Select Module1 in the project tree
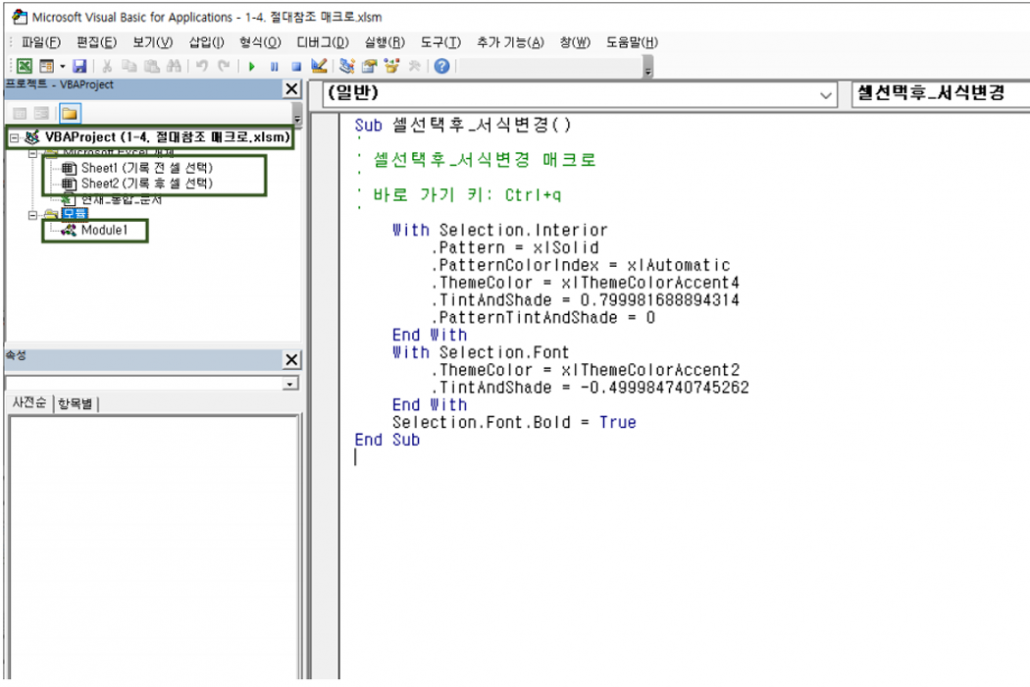Viewport: 1030px width, 687px height. click(104, 230)
